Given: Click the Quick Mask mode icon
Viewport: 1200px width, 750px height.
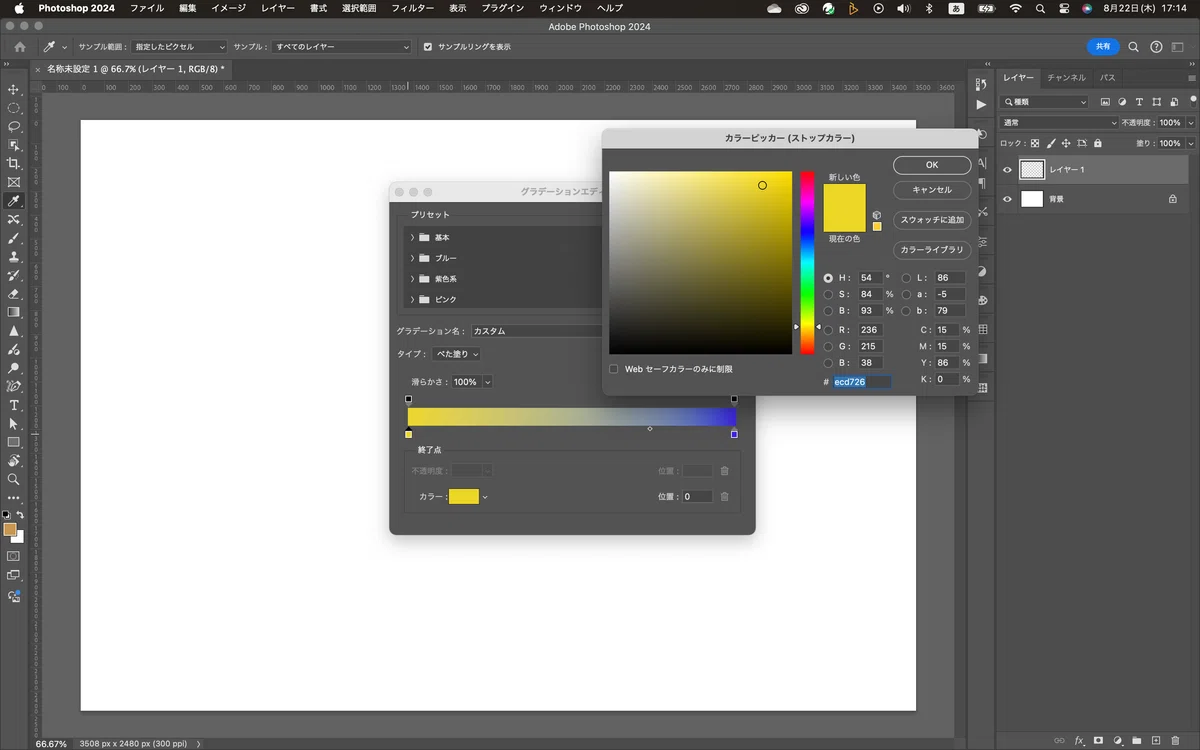Looking at the screenshot, I should coord(14,556).
